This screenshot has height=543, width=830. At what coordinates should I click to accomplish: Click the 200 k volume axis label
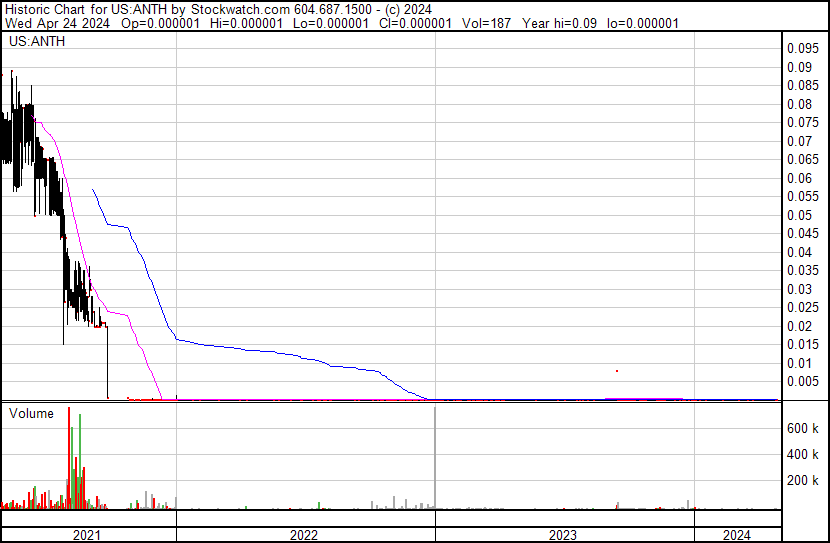tap(804, 481)
